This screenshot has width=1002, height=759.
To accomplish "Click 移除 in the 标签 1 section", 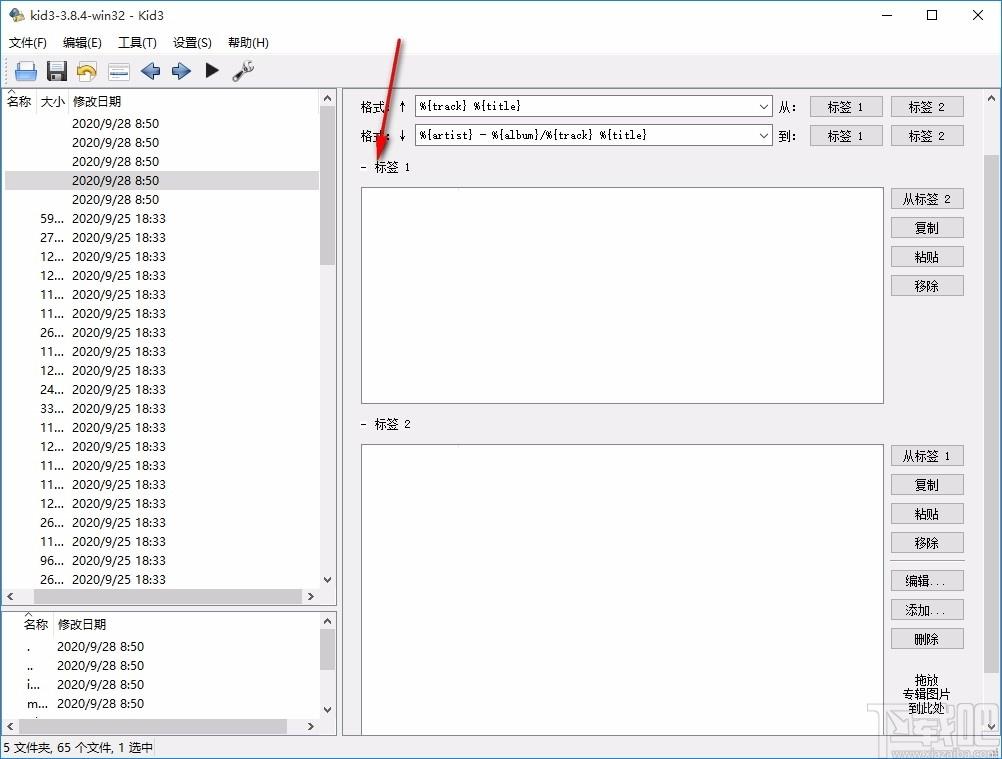I will pyautogui.click(x=927, y=286).
